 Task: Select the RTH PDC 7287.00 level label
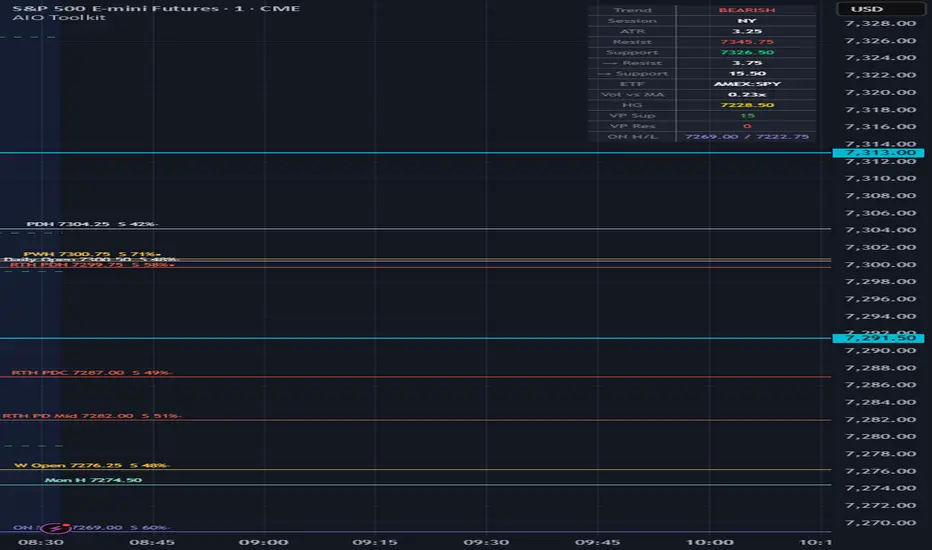[92, 373]
